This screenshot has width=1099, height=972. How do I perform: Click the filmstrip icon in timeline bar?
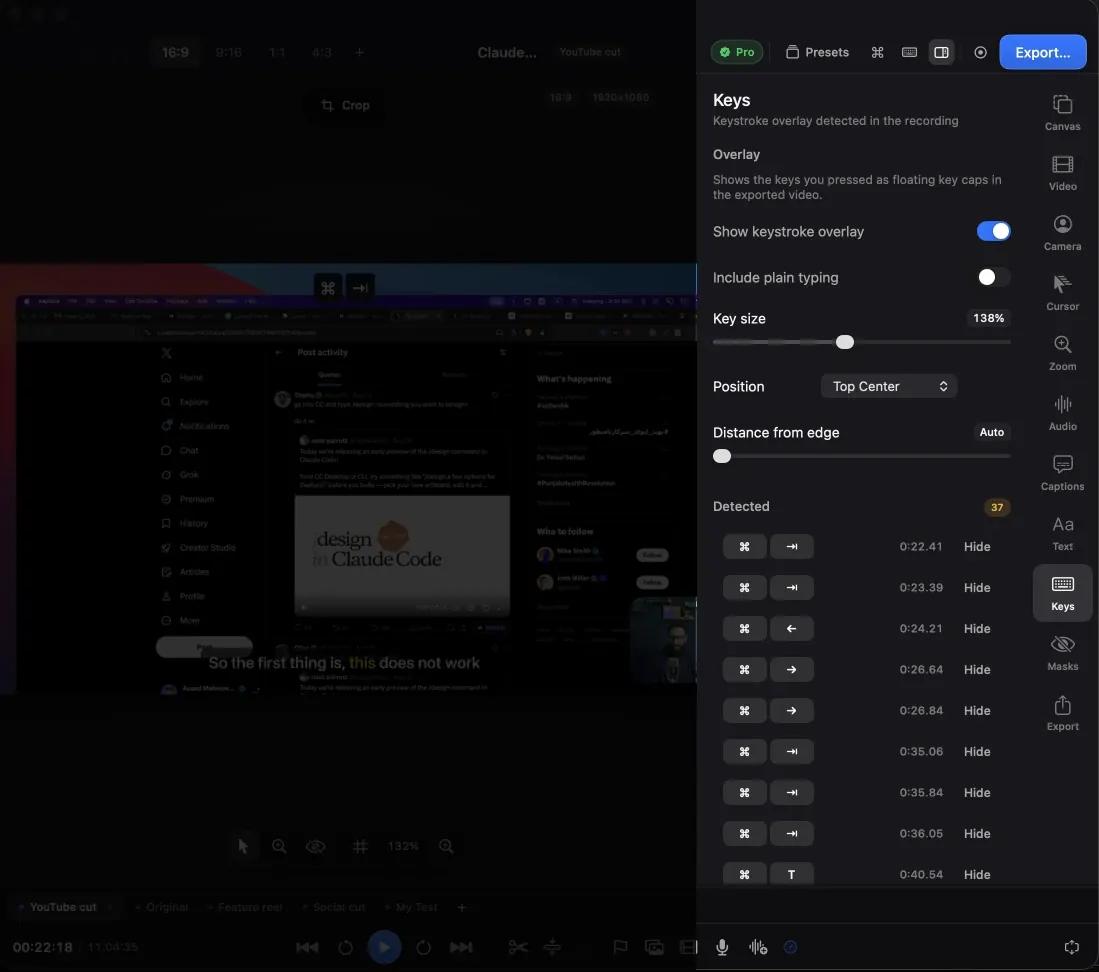click(x=688, y=947)
